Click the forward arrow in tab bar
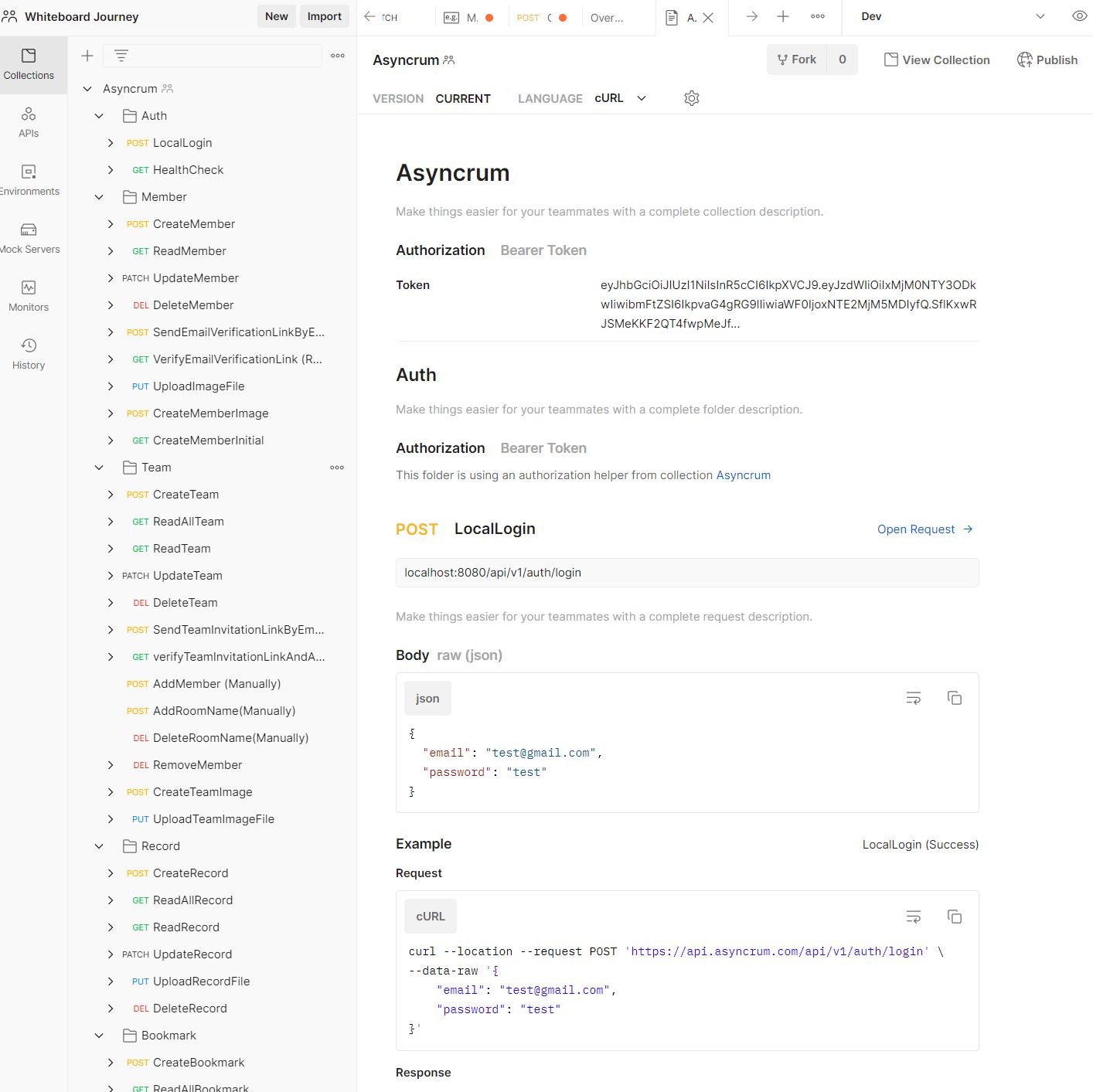Viewport: 1093px width, 1092px height. point(751,16)
